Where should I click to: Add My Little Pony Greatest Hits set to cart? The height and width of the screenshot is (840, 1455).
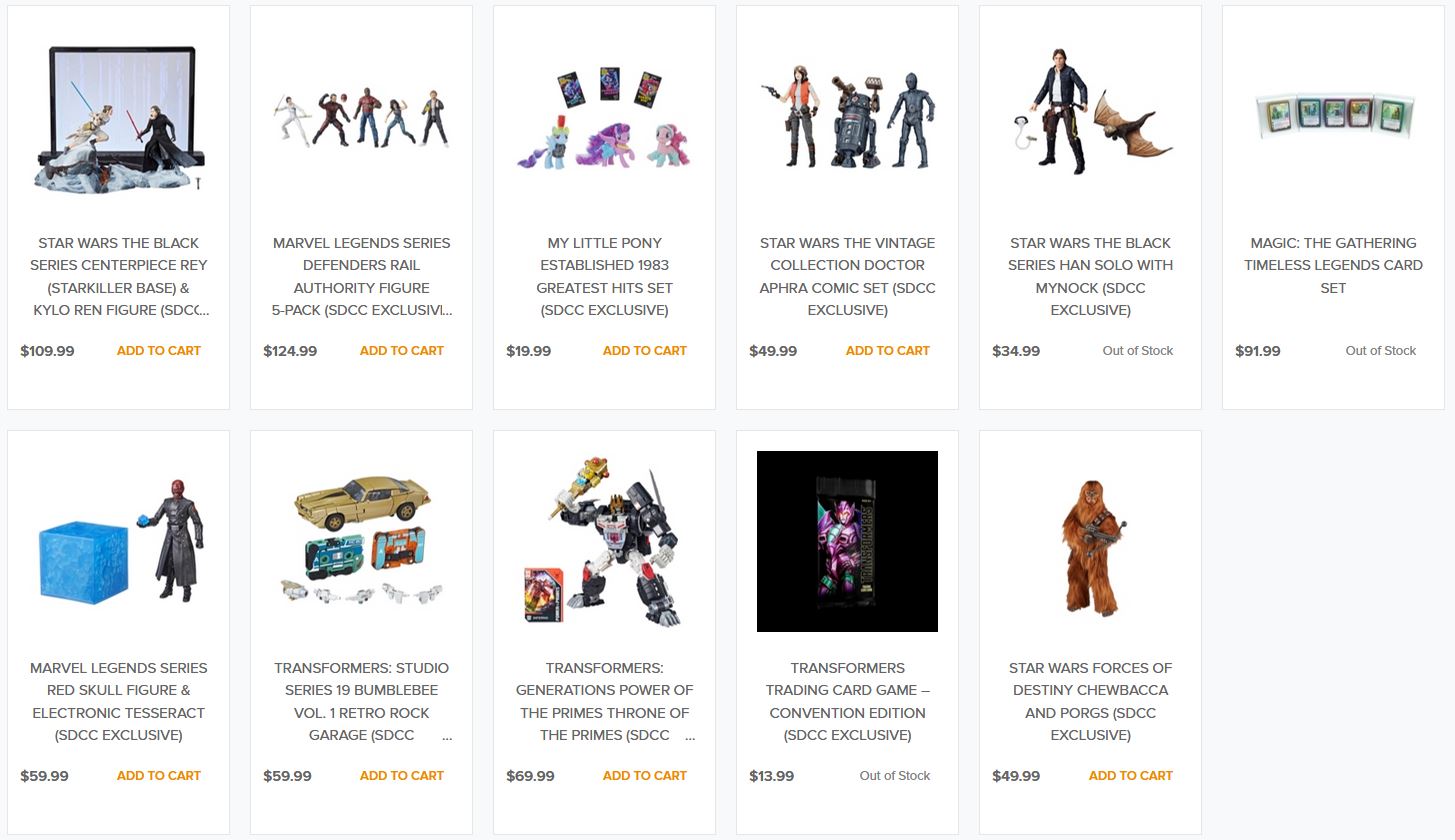pos(645,351)
